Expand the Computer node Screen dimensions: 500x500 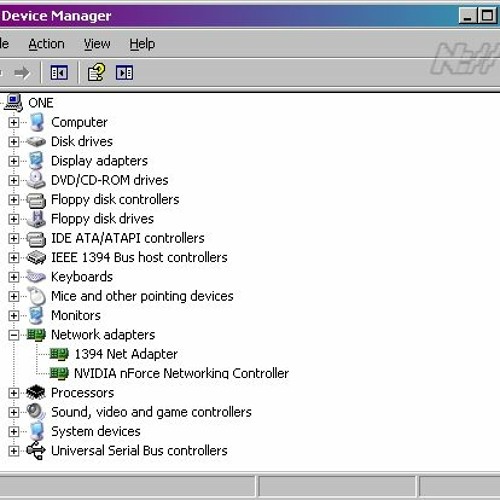pyautogui.click(x=14, y=123)
